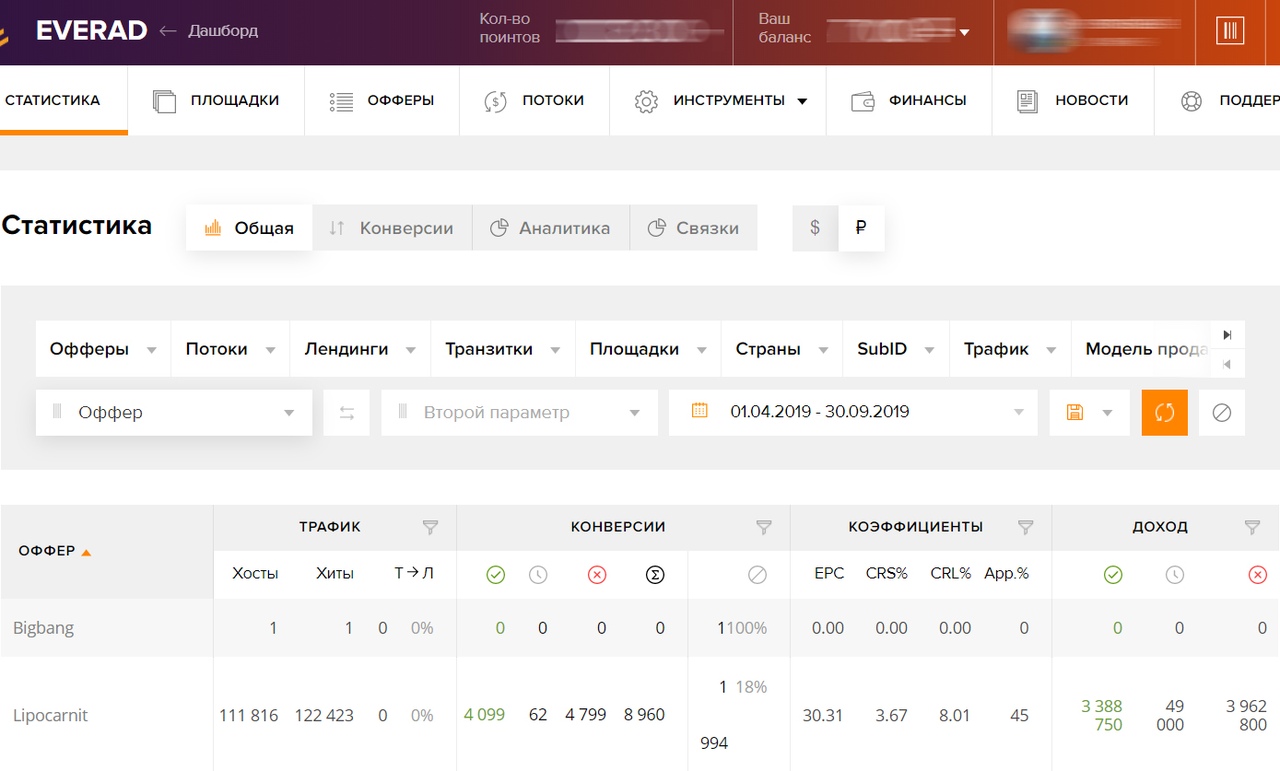
Task: Switch to the Общая statistics tab
Action: [x=249, y=228]
